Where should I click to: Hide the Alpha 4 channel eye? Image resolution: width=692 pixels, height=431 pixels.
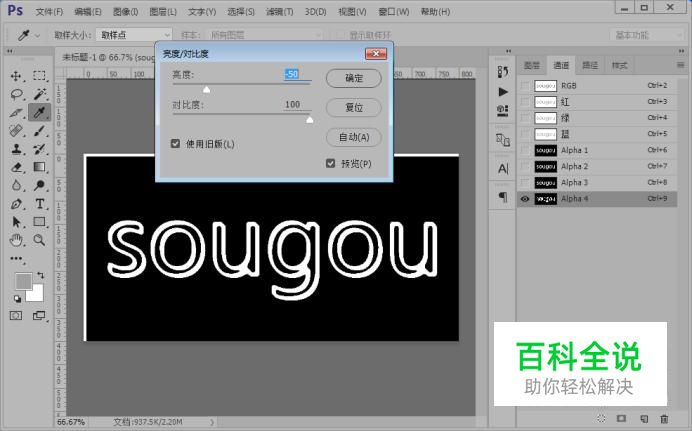pyautogui.click(x=524, y=199)
